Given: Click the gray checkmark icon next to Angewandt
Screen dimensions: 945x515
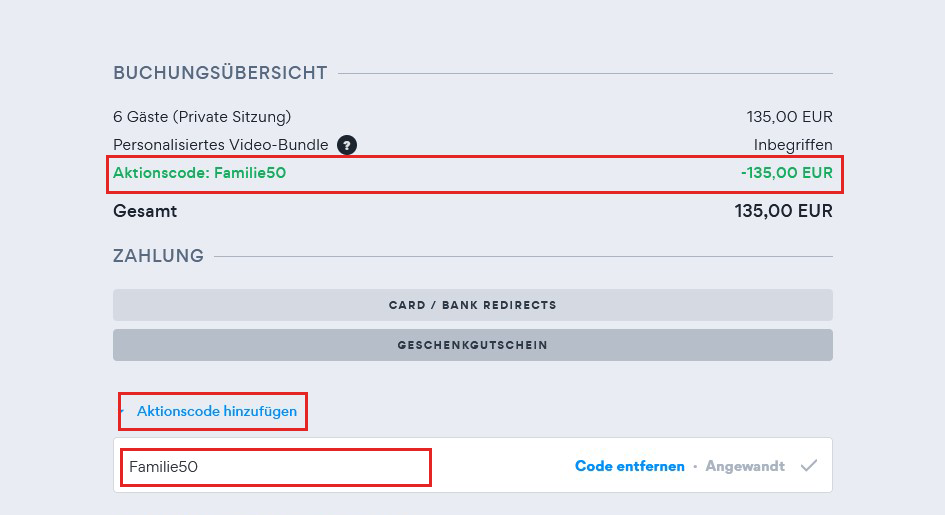Looking at the screenshot, I should (810, 466).
